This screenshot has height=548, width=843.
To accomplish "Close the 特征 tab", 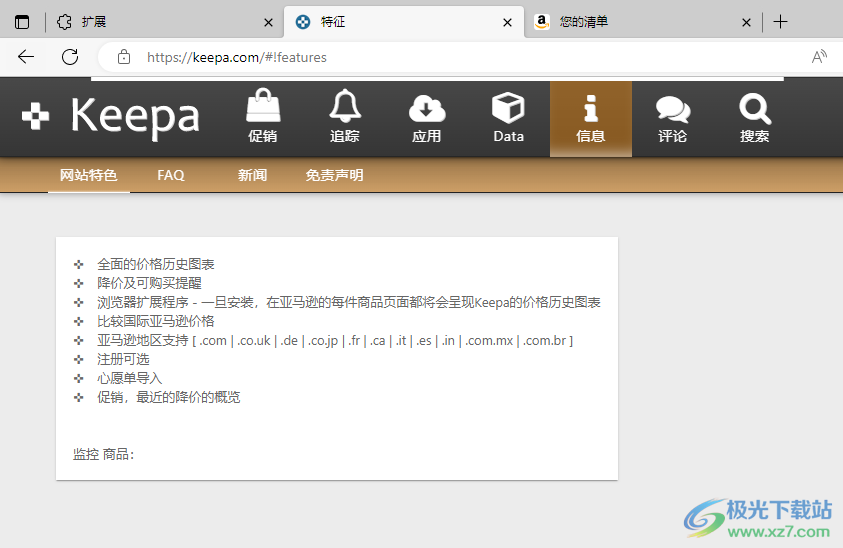I will tap(507, 23).
